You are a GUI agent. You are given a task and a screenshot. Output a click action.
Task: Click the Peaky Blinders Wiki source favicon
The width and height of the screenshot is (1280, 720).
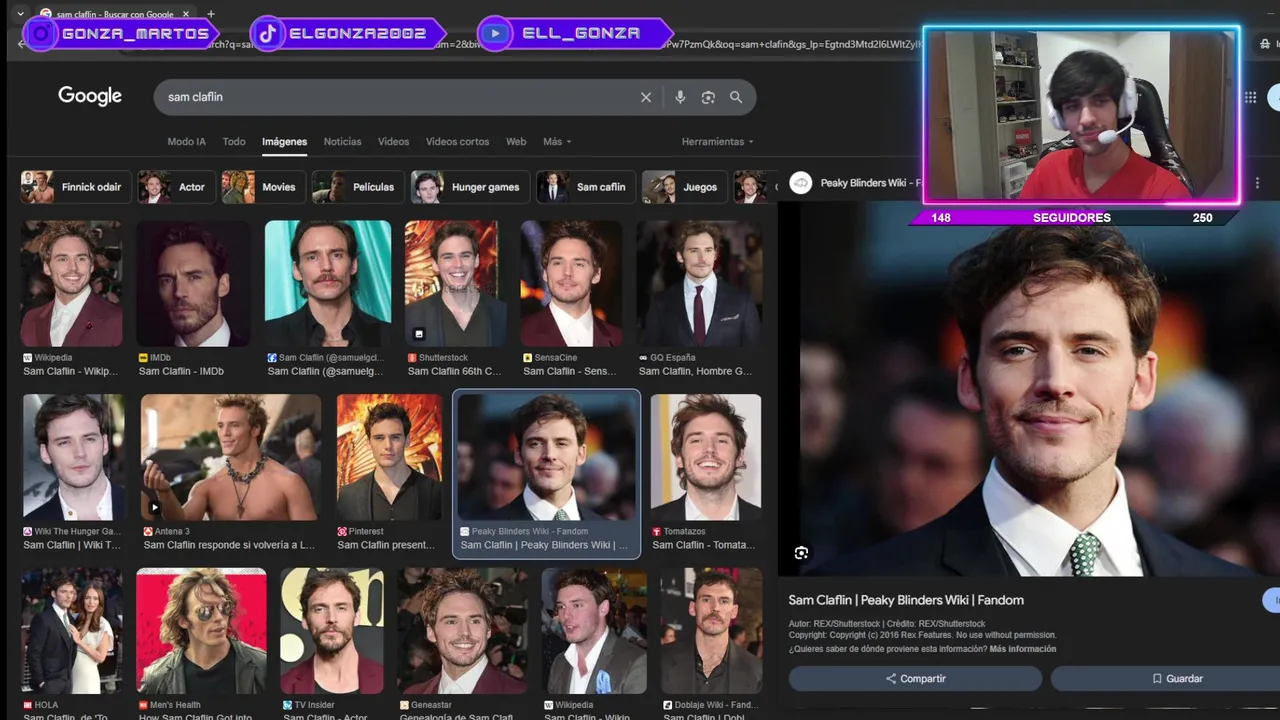[x=800, y=183]
